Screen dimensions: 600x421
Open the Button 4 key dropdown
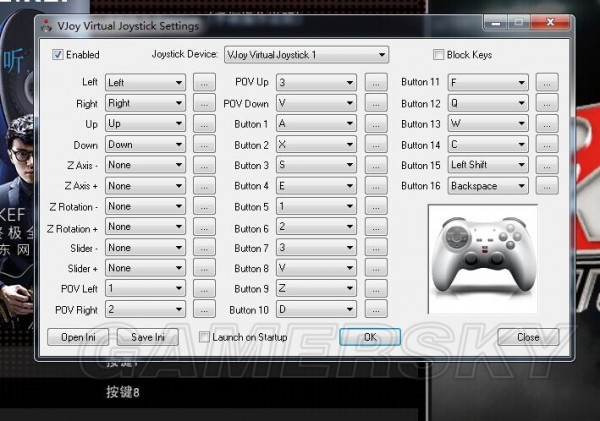(316, 186)
